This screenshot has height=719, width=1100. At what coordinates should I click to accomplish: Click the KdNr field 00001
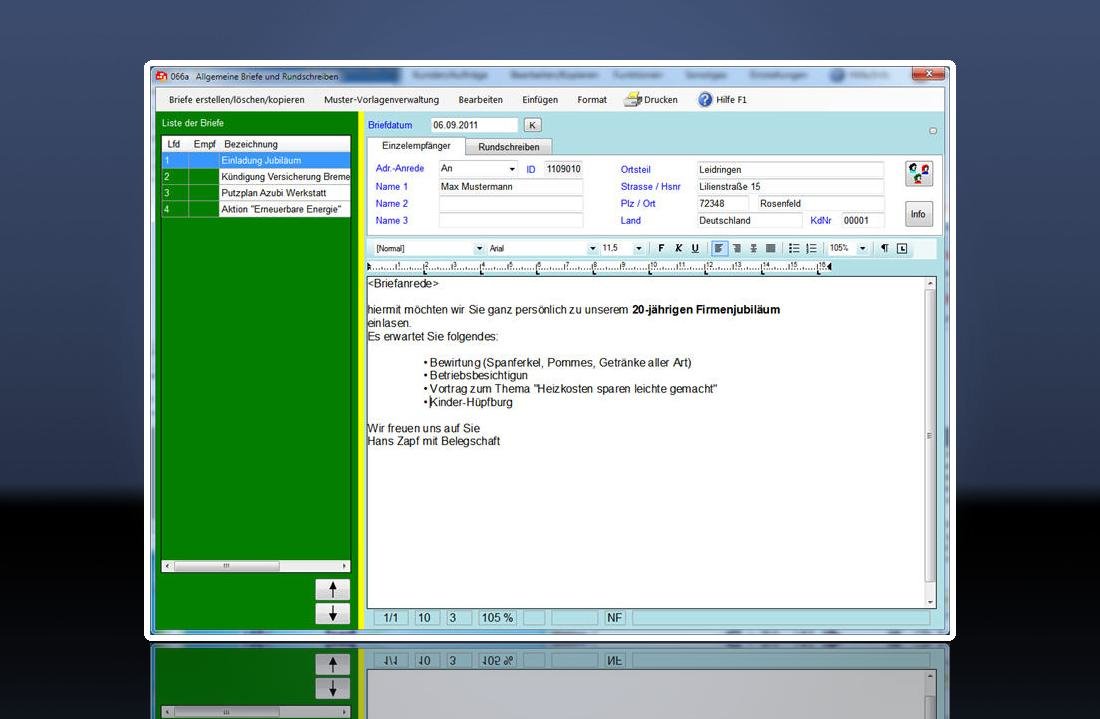pos(862,220)
